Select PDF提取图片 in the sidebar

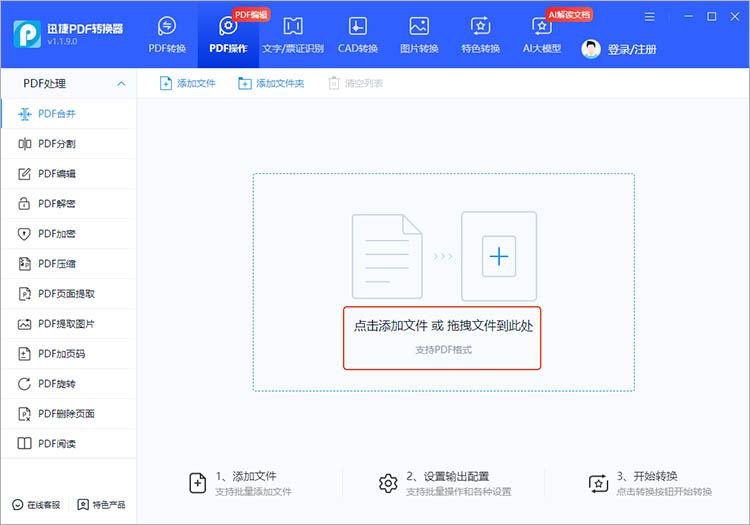pyautogui.click(x=68, y=324)
